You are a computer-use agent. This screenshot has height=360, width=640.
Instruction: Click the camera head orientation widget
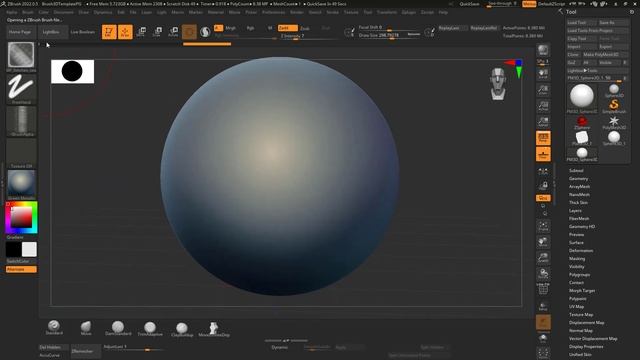[498, 84]
